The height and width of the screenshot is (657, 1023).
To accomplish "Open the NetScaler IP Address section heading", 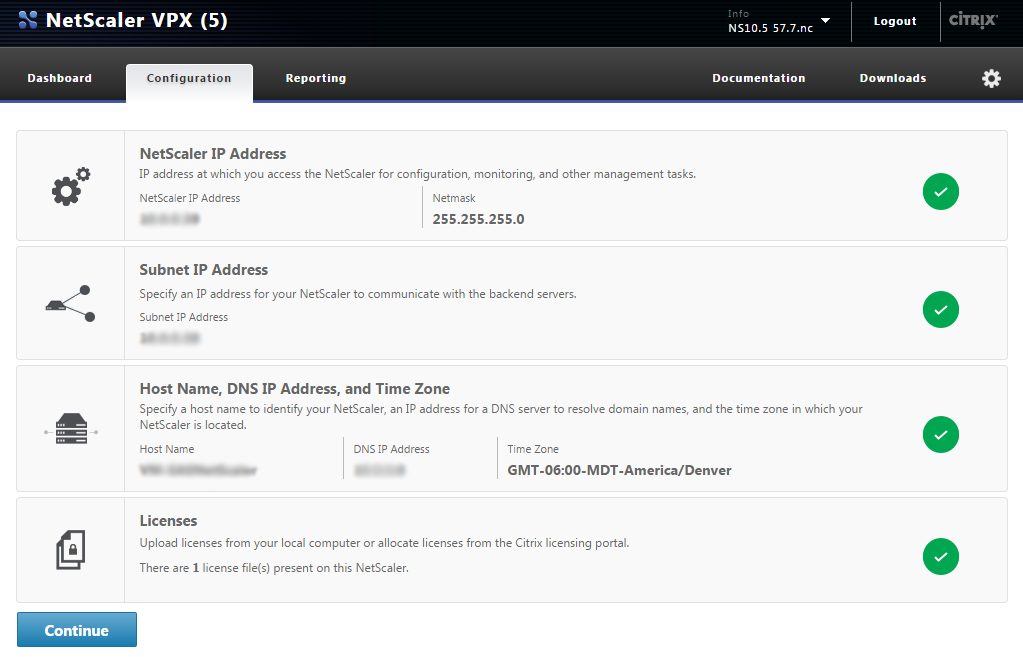I will point(213,154).
